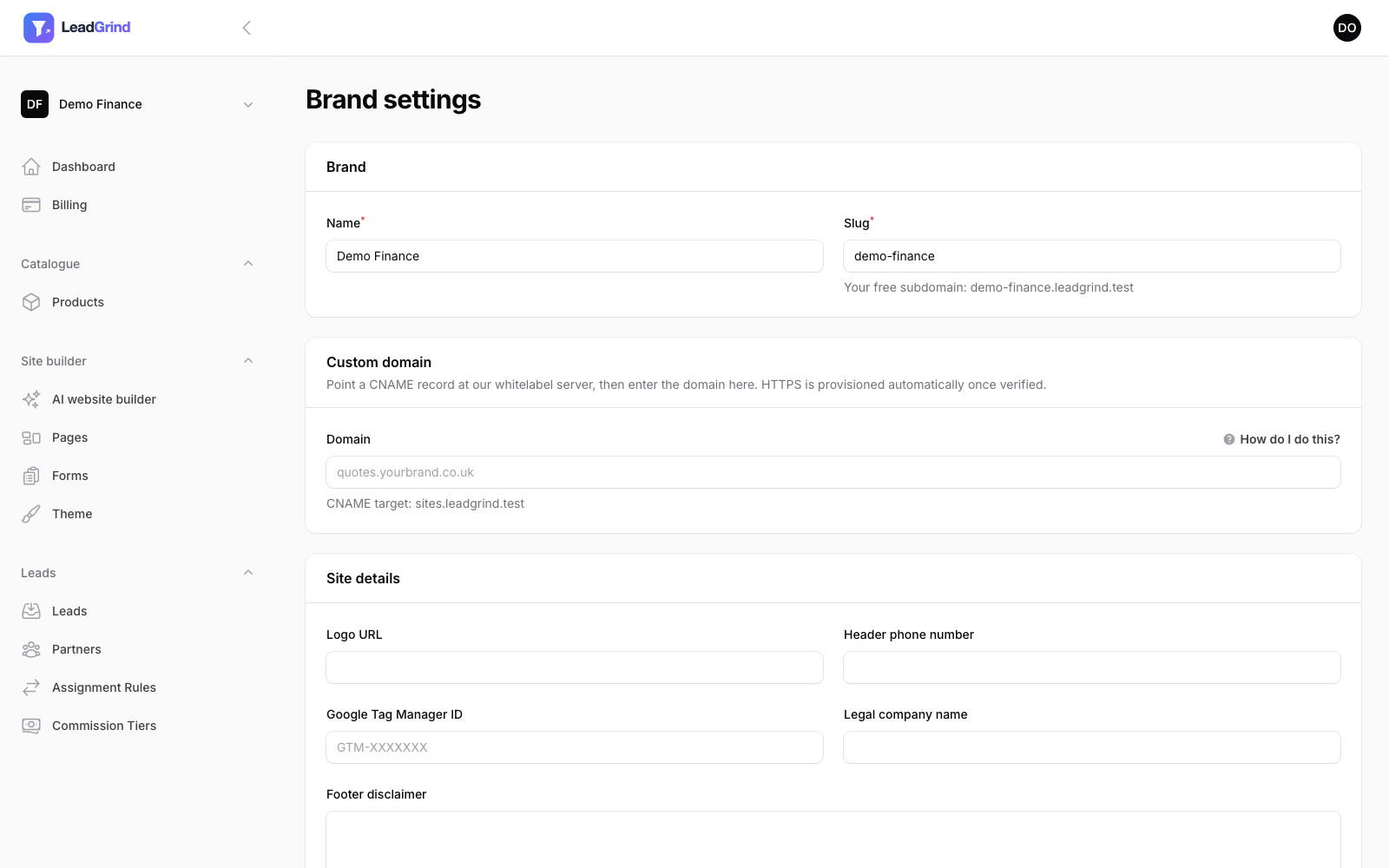Open Dashboard from the sidebar
This screenshot has width=1389, height=868.
(139, 167)
